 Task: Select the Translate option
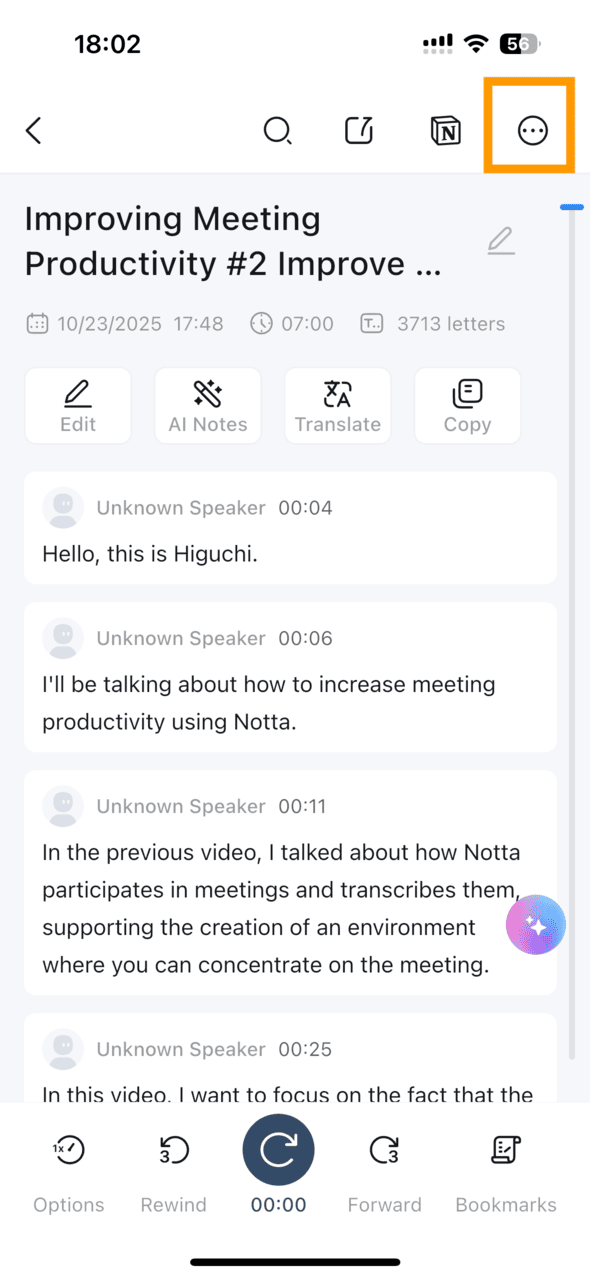338,406
